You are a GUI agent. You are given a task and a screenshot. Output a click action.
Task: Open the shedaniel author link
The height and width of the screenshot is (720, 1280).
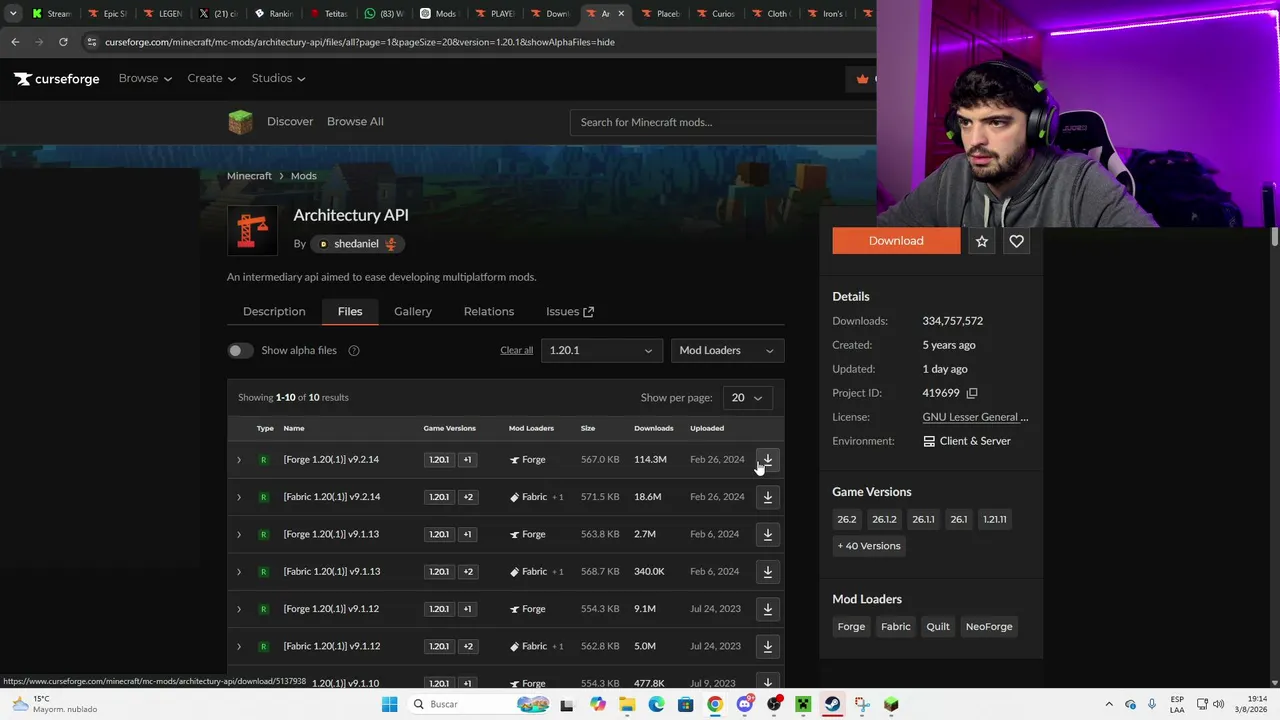click(356, 244)
